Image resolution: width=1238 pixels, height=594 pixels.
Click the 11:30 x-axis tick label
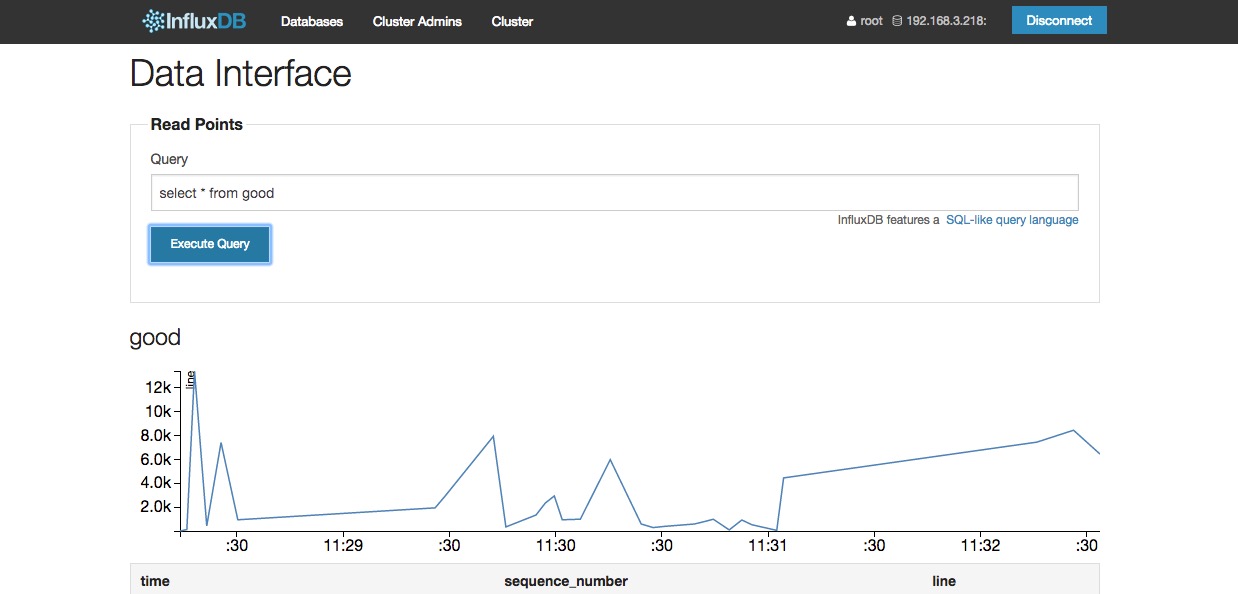(x=555, y=546)
